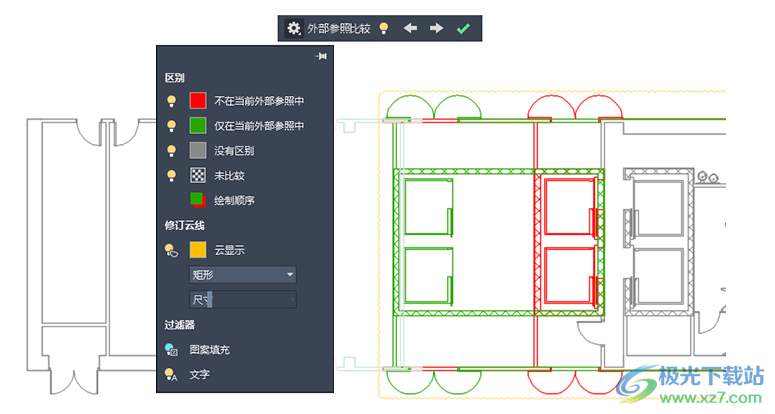This screenshot has width=775, height=414.
Task: Click the 区别 section heading
Action: click(174, 78)
